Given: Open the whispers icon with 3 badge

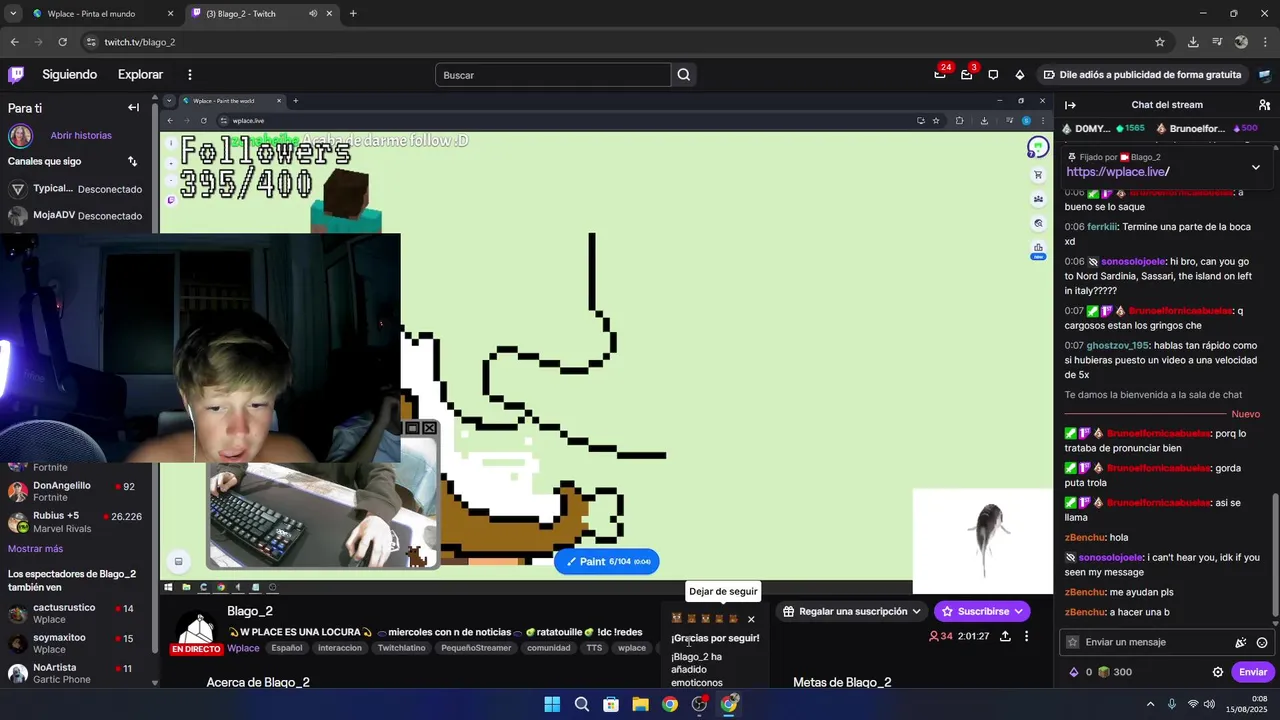Looking at the screenshot, I should [x=967, y=74].
